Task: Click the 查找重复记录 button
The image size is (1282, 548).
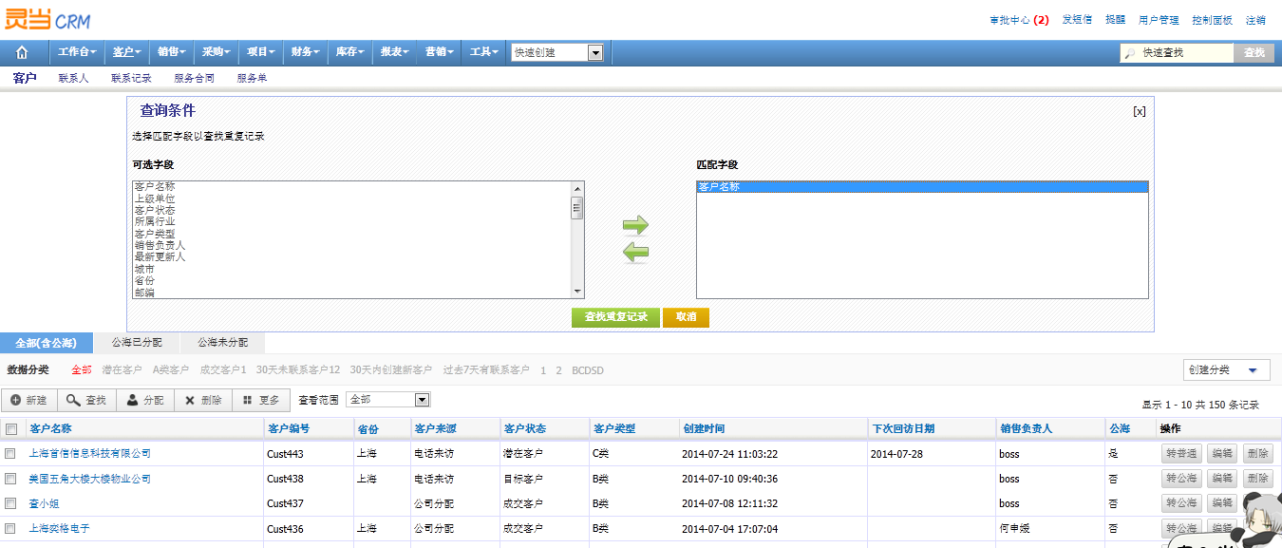Action: click(x=616, y=317)
